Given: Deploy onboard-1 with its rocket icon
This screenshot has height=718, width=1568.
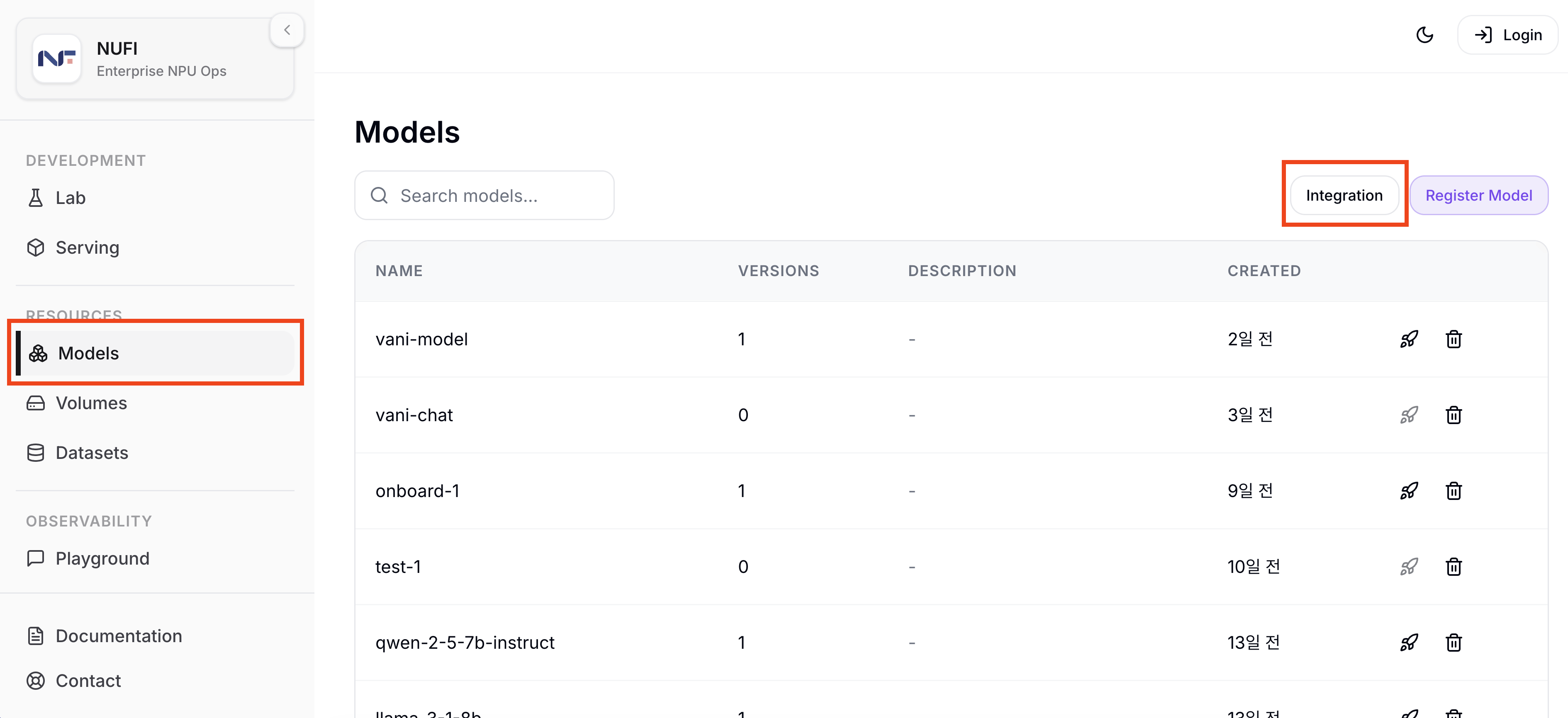Looking at the screenshot, I should click(1409, 490).
